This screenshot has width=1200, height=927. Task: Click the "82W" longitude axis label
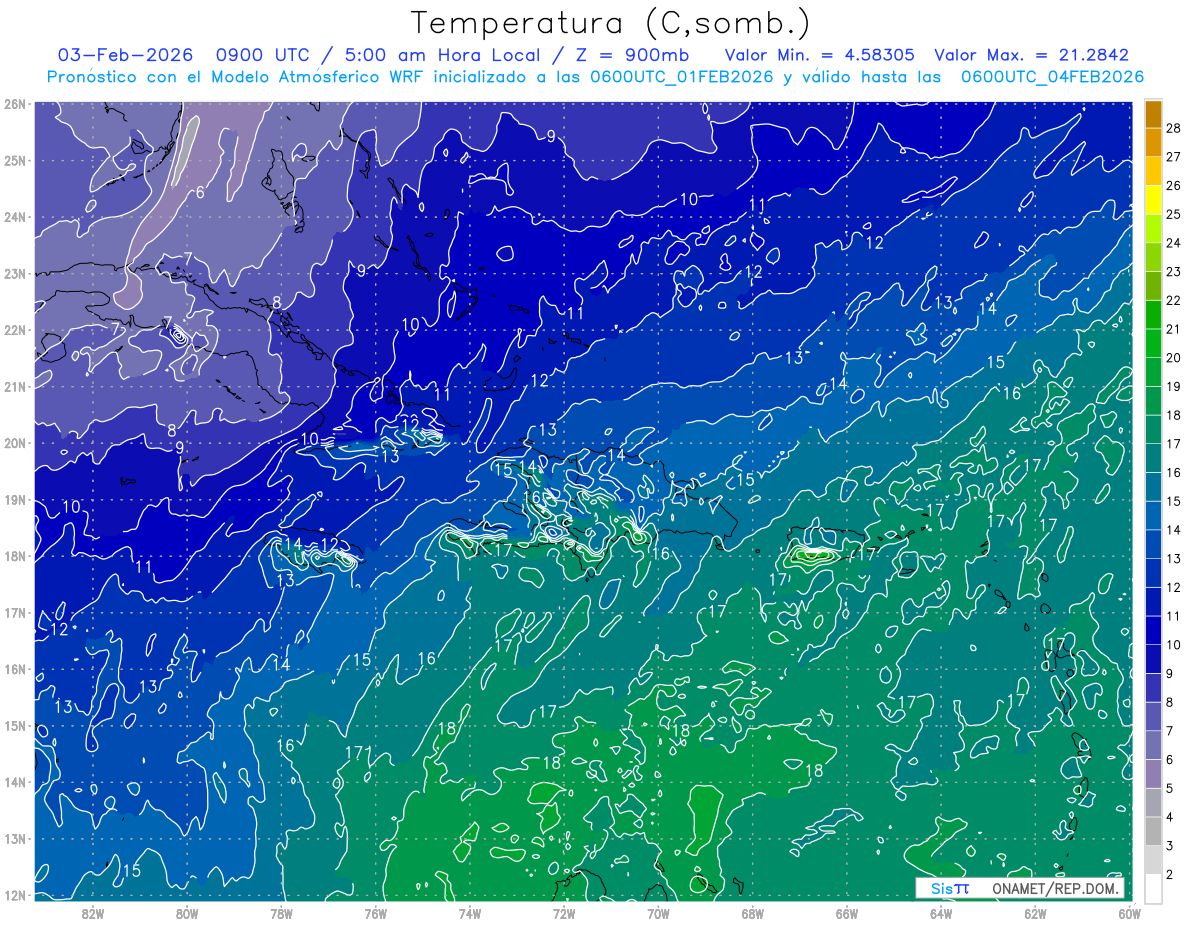click(93, 913)
